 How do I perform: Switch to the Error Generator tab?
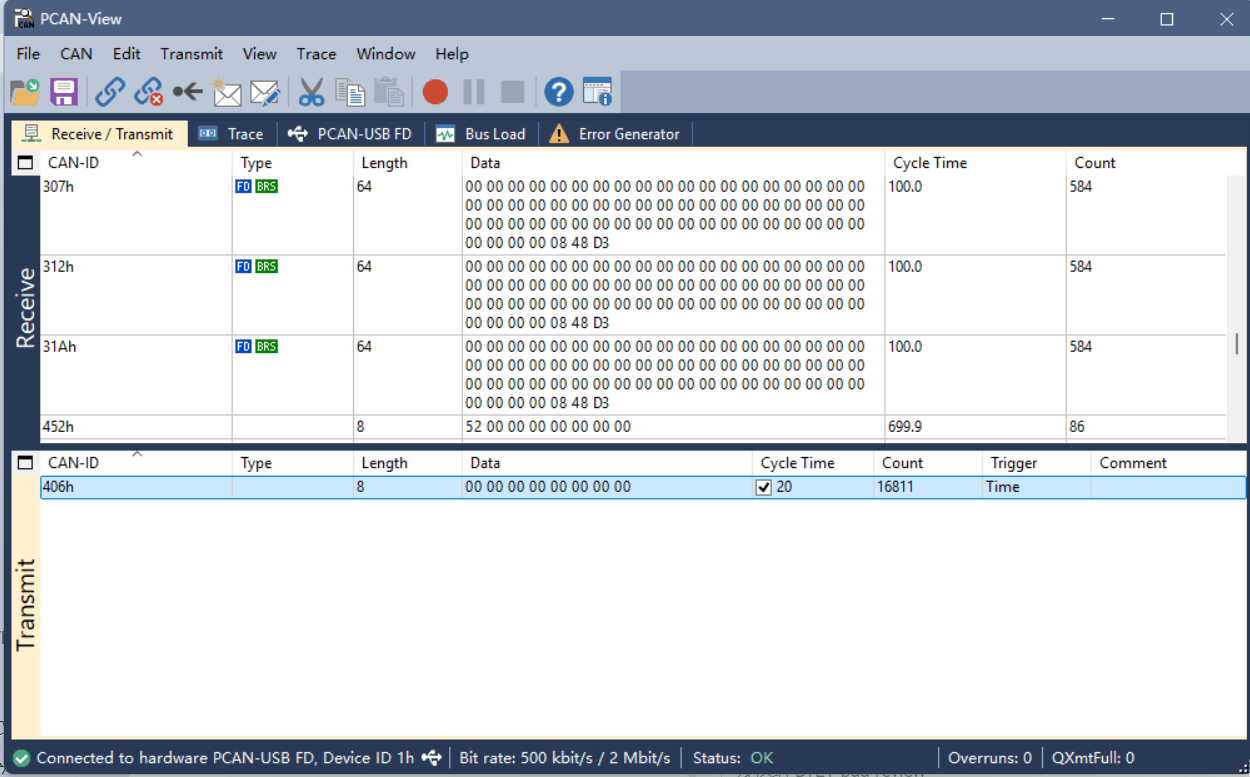(615, 134)
